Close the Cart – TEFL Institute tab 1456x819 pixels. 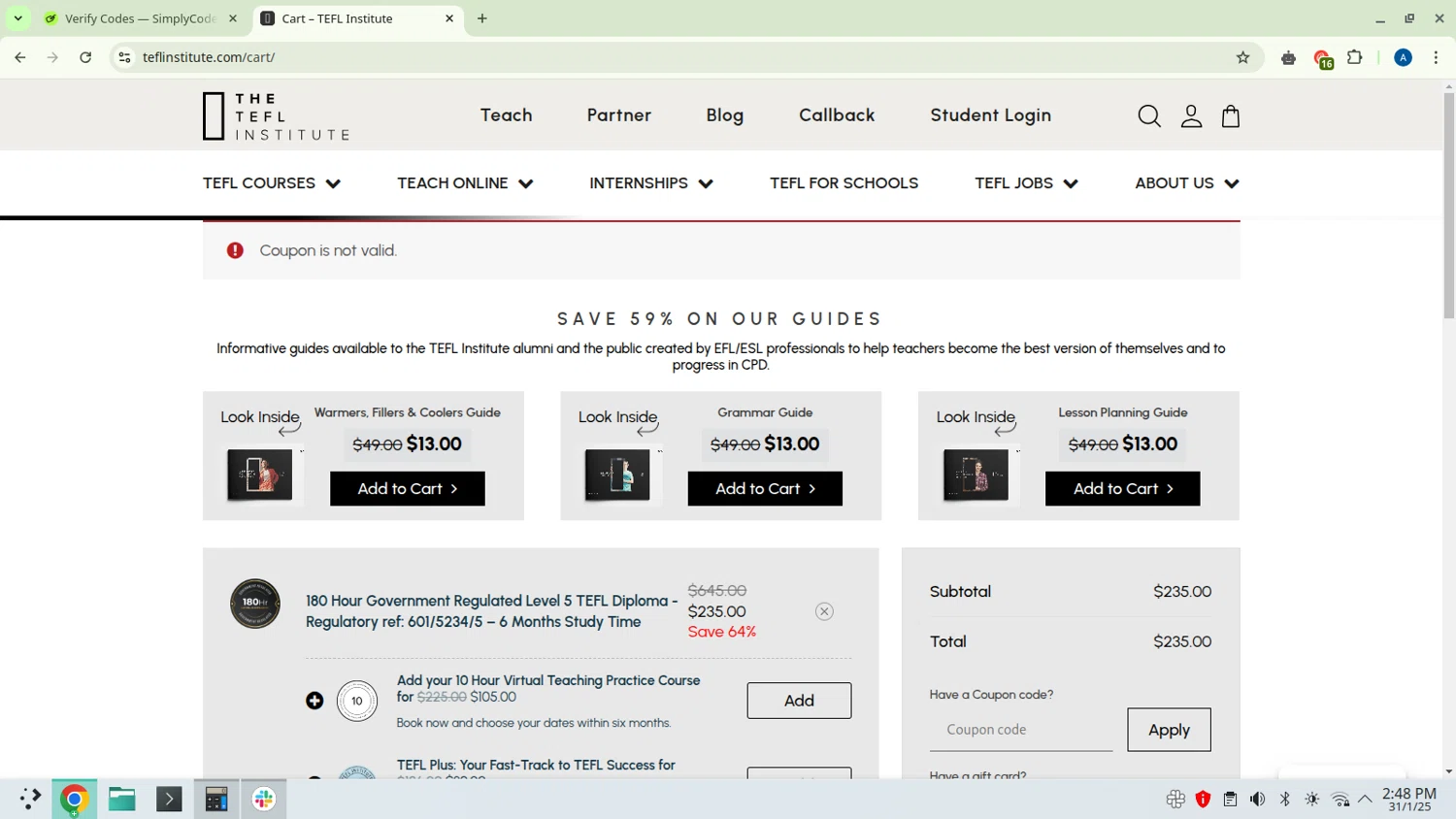click(x=449, y=18)
